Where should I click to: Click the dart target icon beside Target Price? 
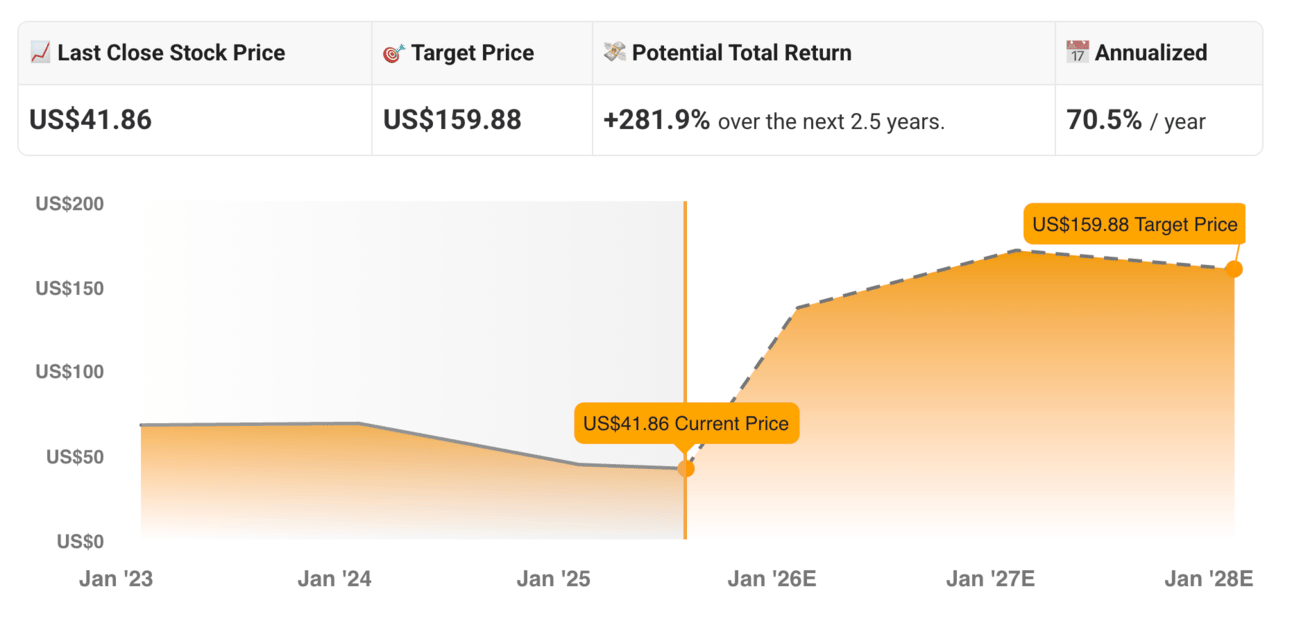point(394,53)
